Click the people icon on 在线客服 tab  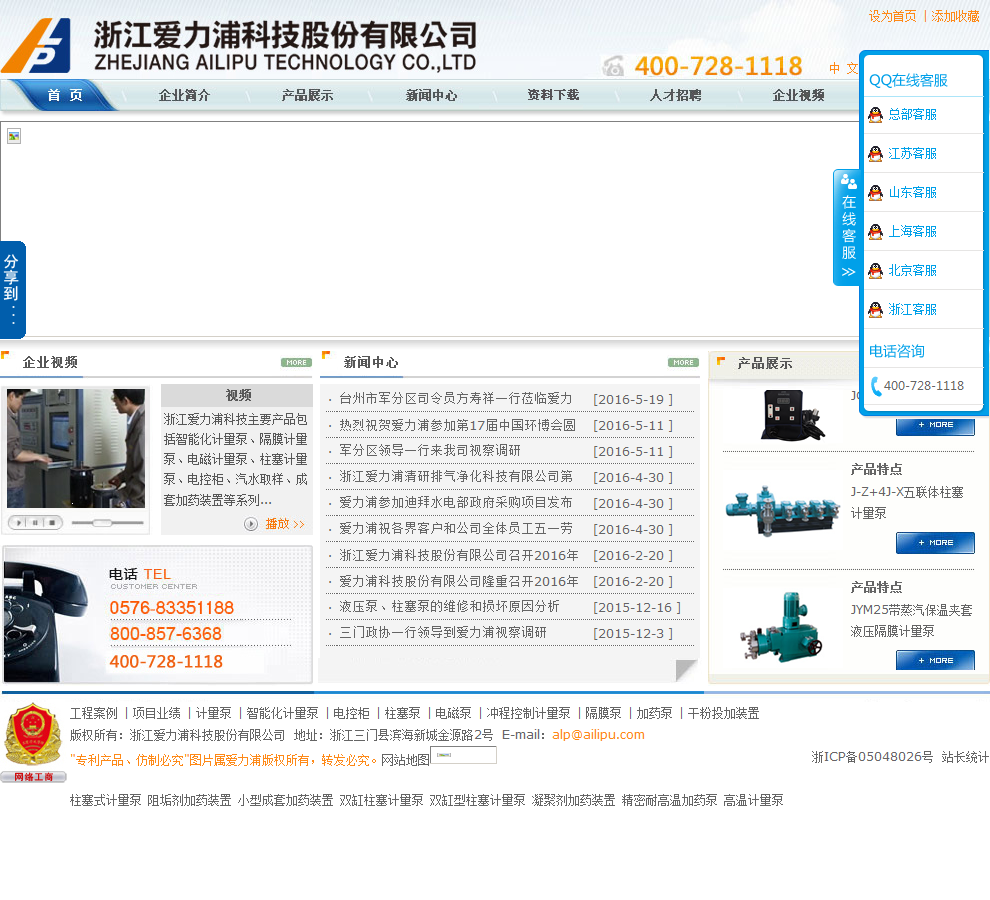coord(848,182)
